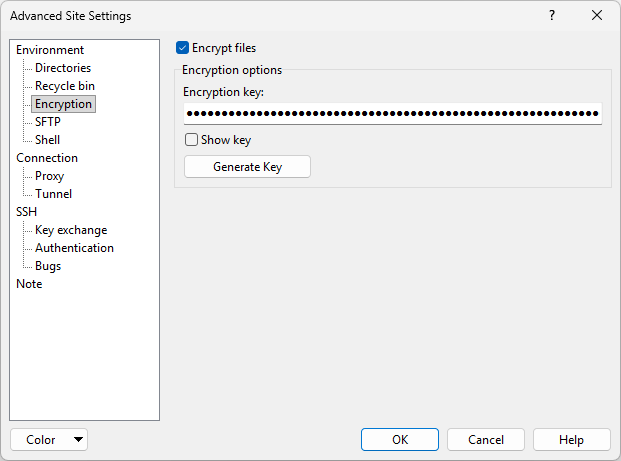The height and width of the screenshot is (461, 621).
Task: Click the Generate Key button
Action: point(247,167)
